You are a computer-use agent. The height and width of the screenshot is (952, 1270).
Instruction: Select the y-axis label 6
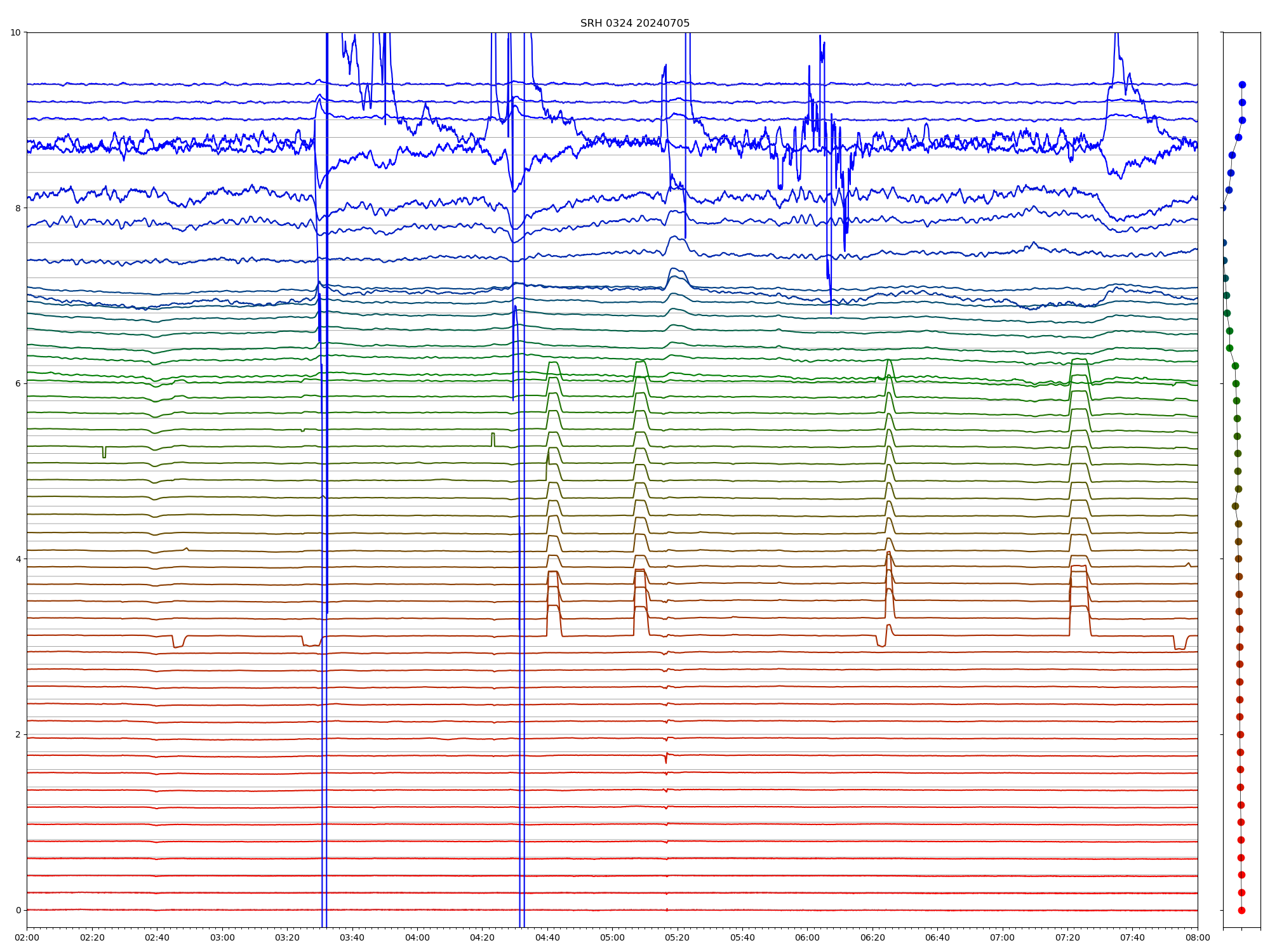tap(18, 383)
